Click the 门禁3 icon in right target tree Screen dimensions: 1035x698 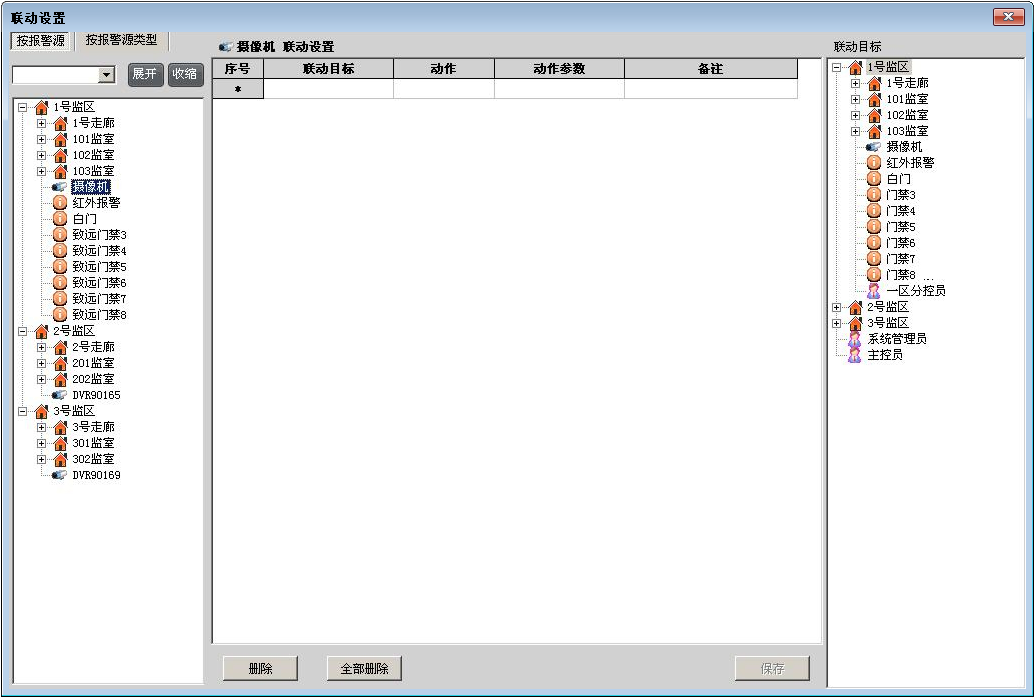(874, 195)
